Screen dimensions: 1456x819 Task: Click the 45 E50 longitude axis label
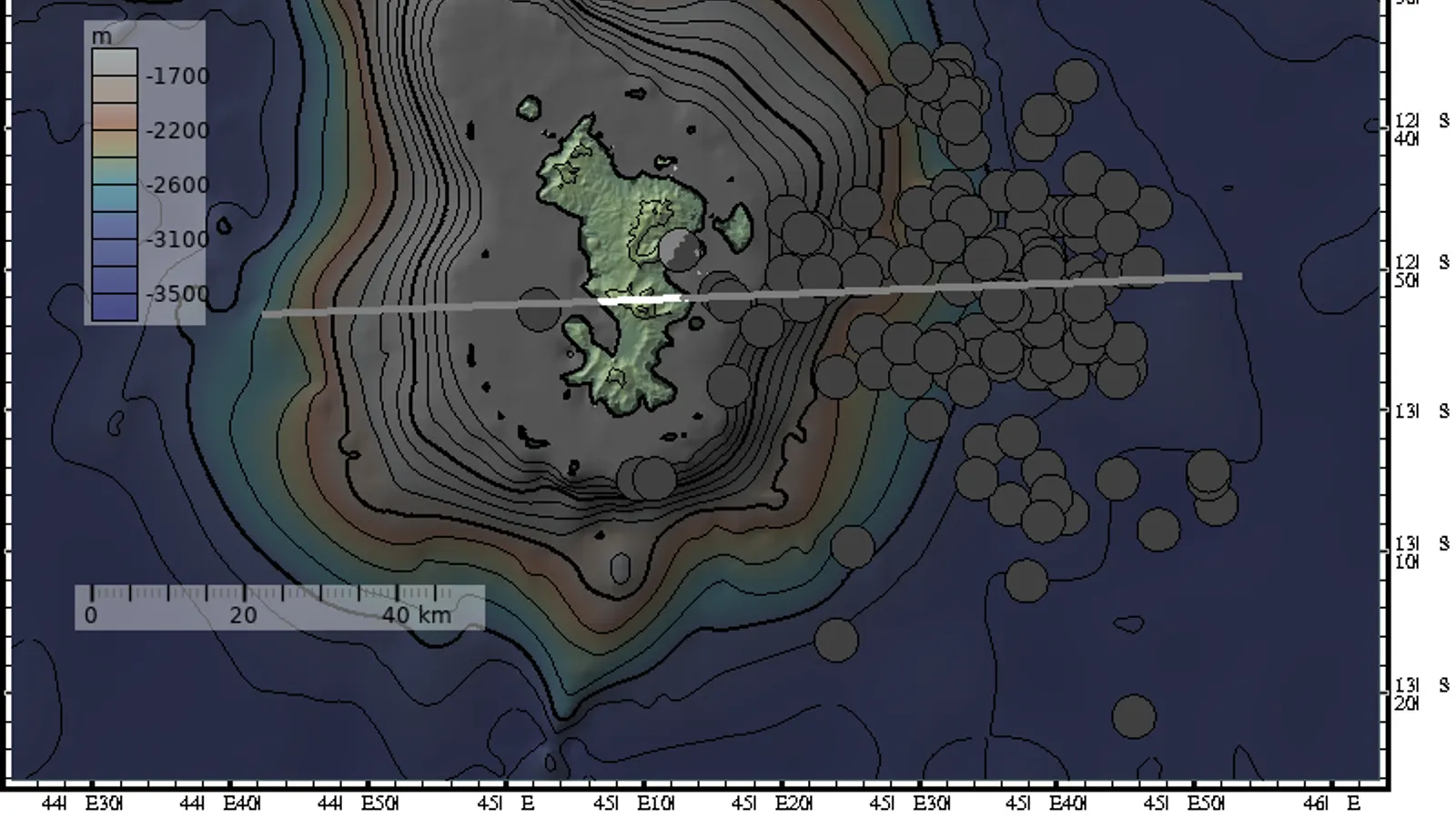1184,804
